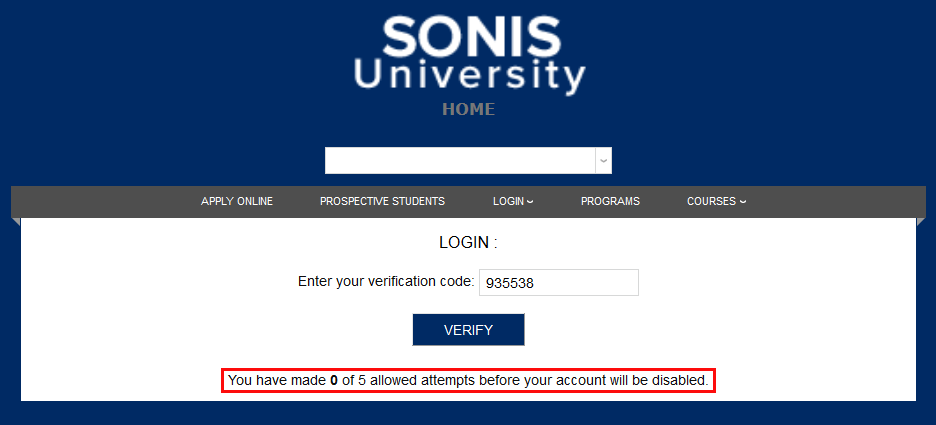Image resolution: width=936 pixels, height=425 pixels.
Task: Open the APPLY ONLINE menu item
Action: click(237, 201)
